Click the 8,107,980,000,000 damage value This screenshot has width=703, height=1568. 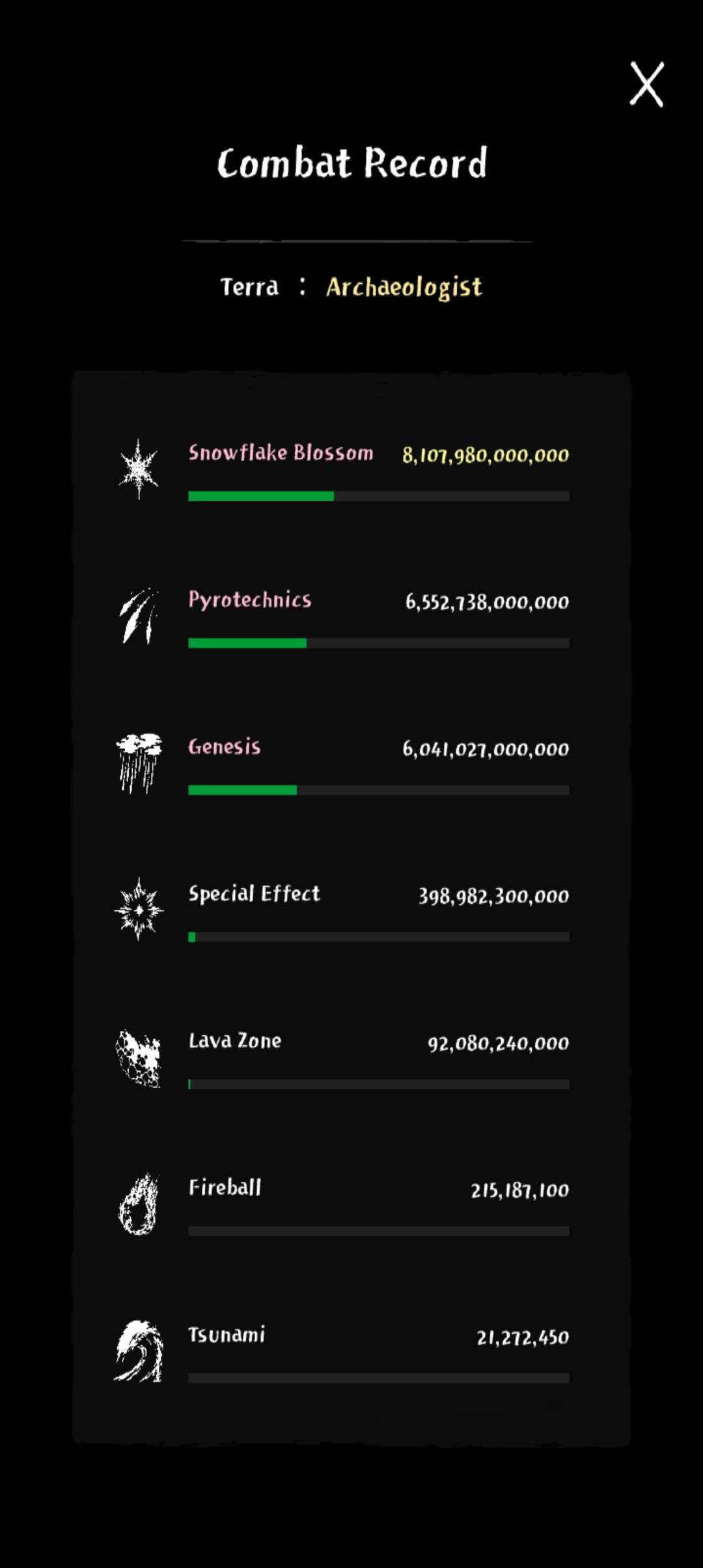point(486,455)
